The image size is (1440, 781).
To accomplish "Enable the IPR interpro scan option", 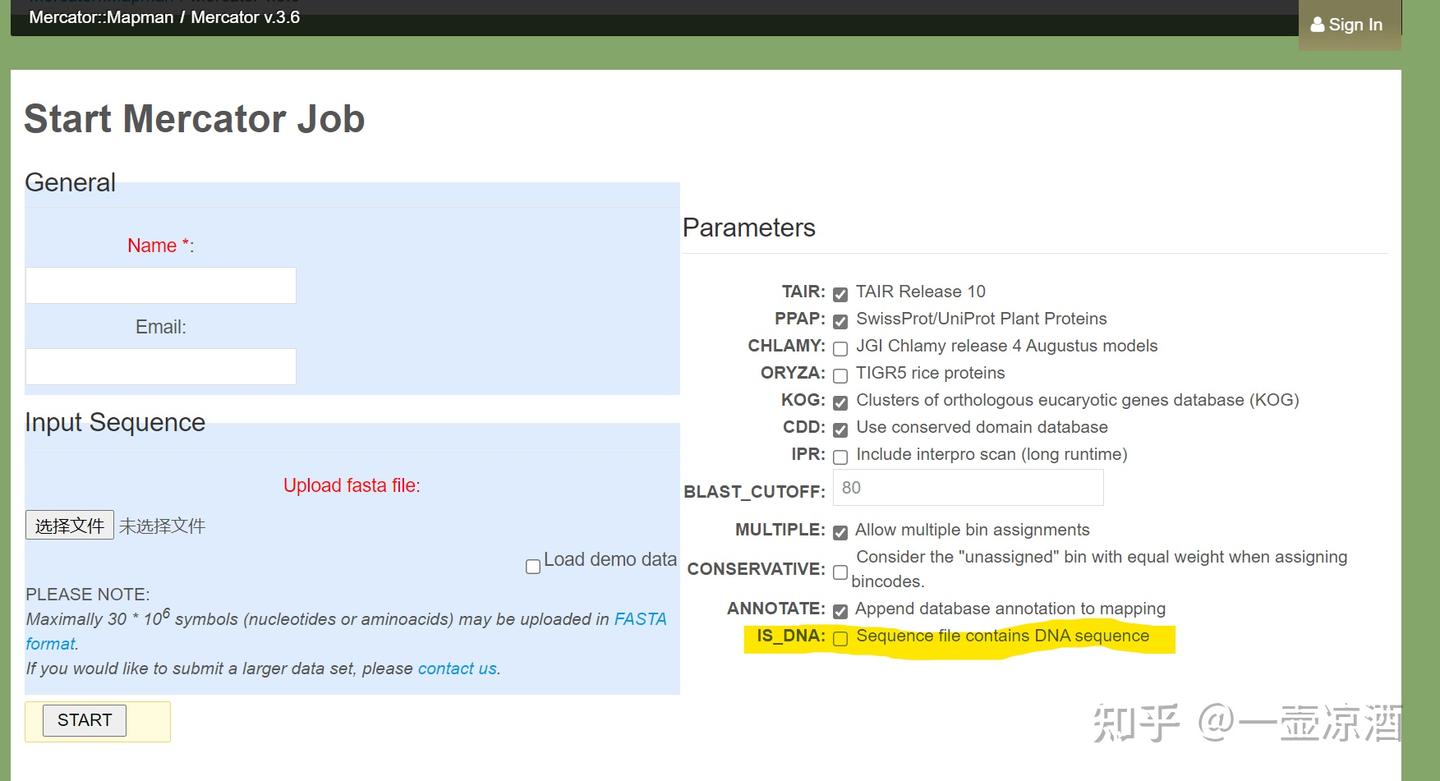I will coord(840,457).
